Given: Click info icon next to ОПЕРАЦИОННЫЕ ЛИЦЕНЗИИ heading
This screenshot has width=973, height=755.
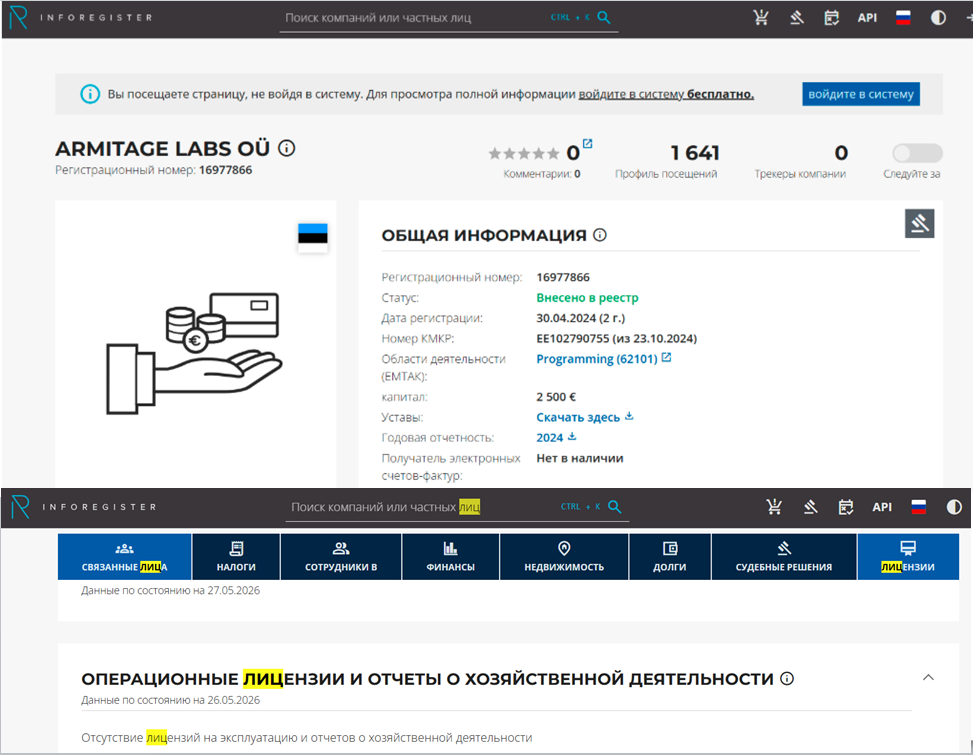Looking at the screenshot, I should pos(787,678).
